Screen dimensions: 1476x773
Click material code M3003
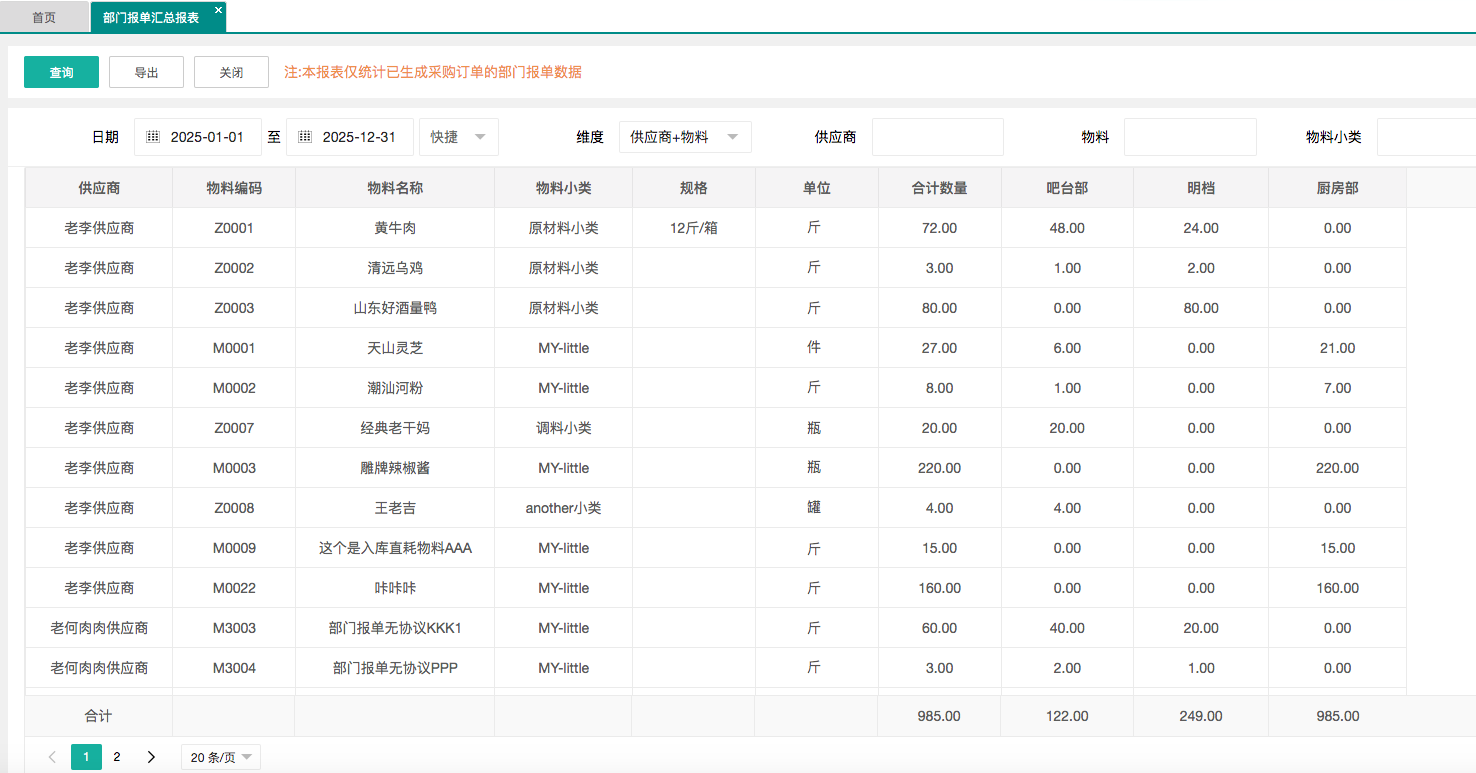click(234, 628)
